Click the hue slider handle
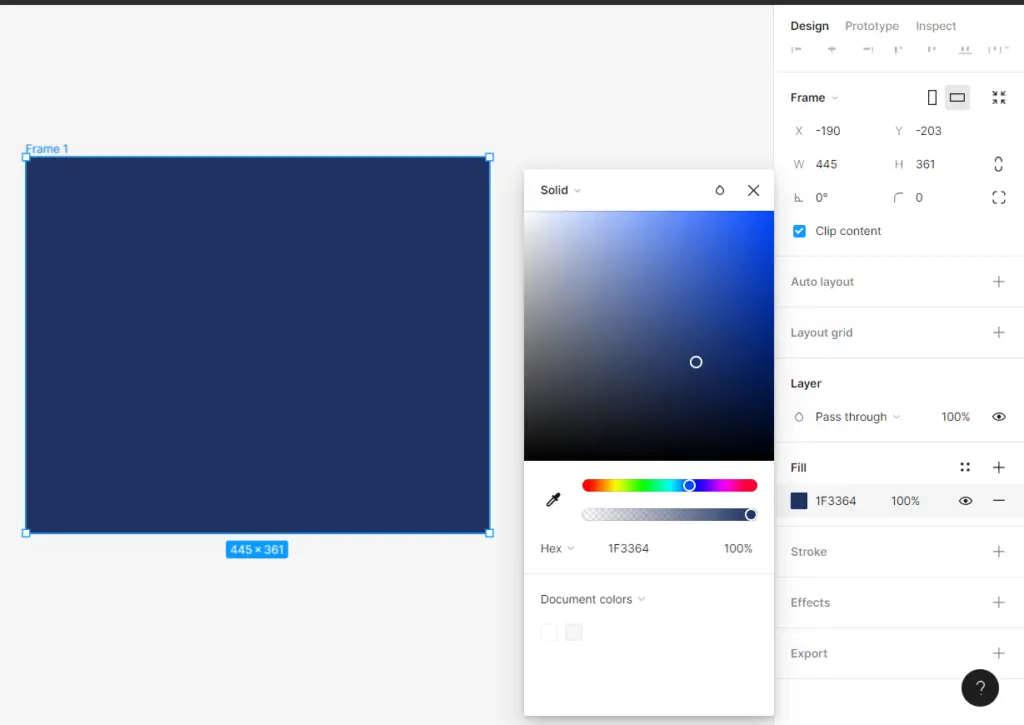The image size is (1024, 725). coord(689,486)
